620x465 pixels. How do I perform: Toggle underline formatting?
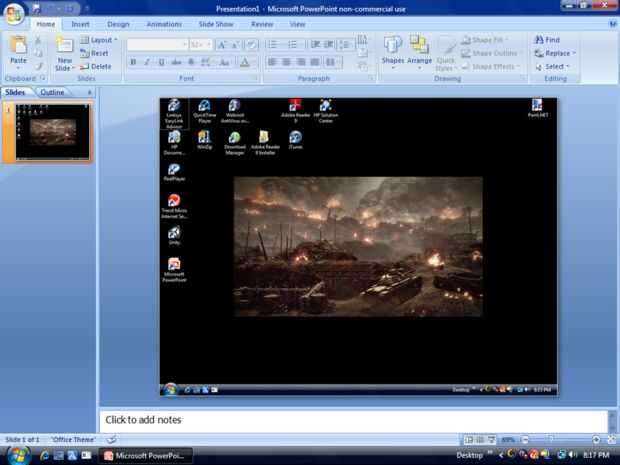pyautogui.click(x=161, y=62)
